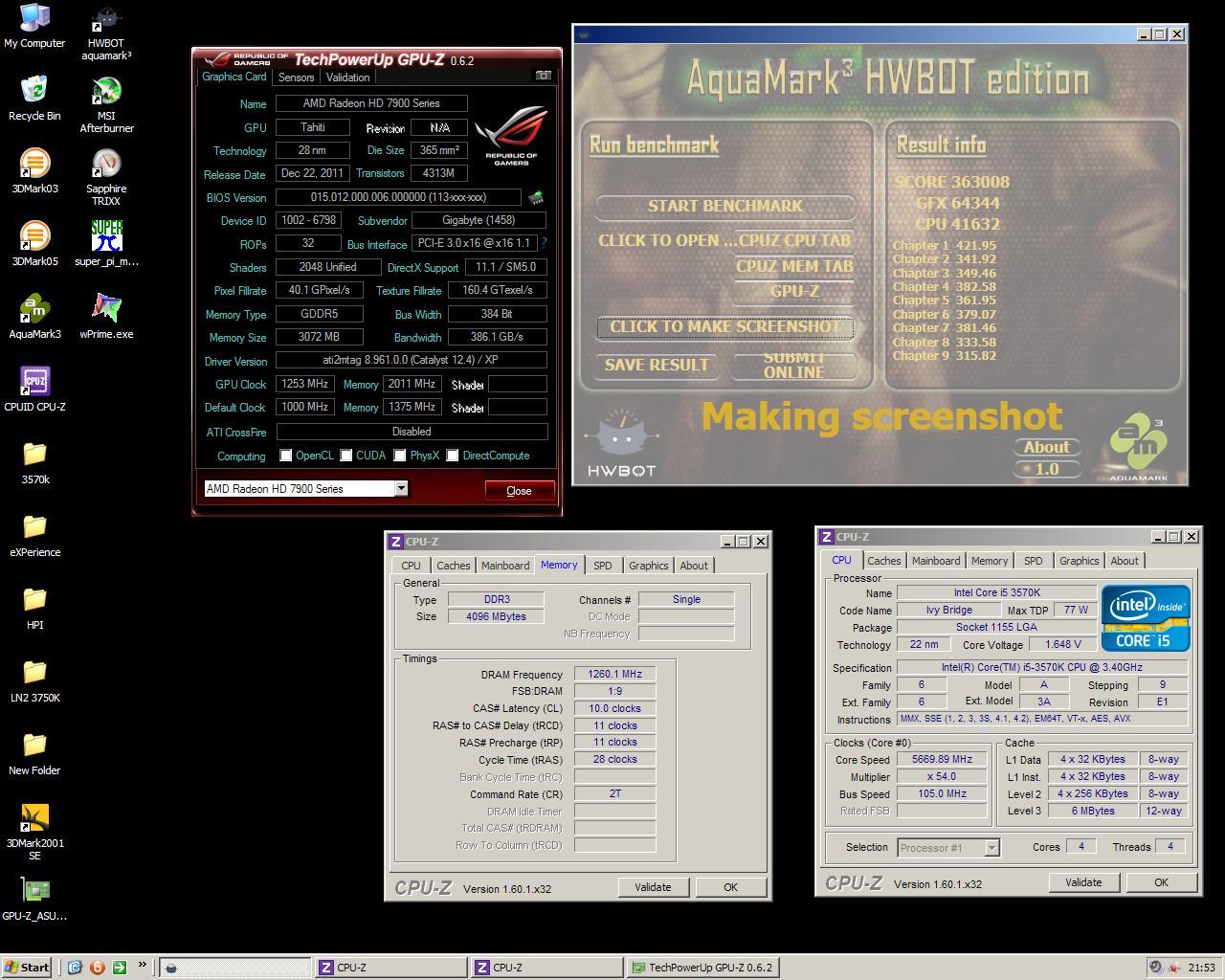Click the GPU-Z button in AquaMark
The width and height of the screenshot is (1225, 980).
(794, 291)
